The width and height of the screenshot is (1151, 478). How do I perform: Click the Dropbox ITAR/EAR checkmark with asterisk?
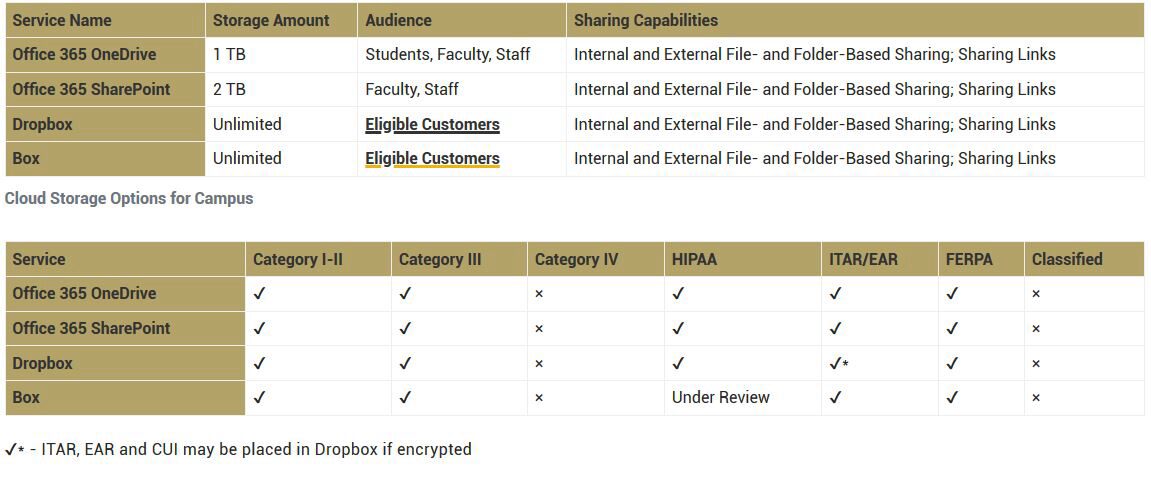[x=838, y=363]
